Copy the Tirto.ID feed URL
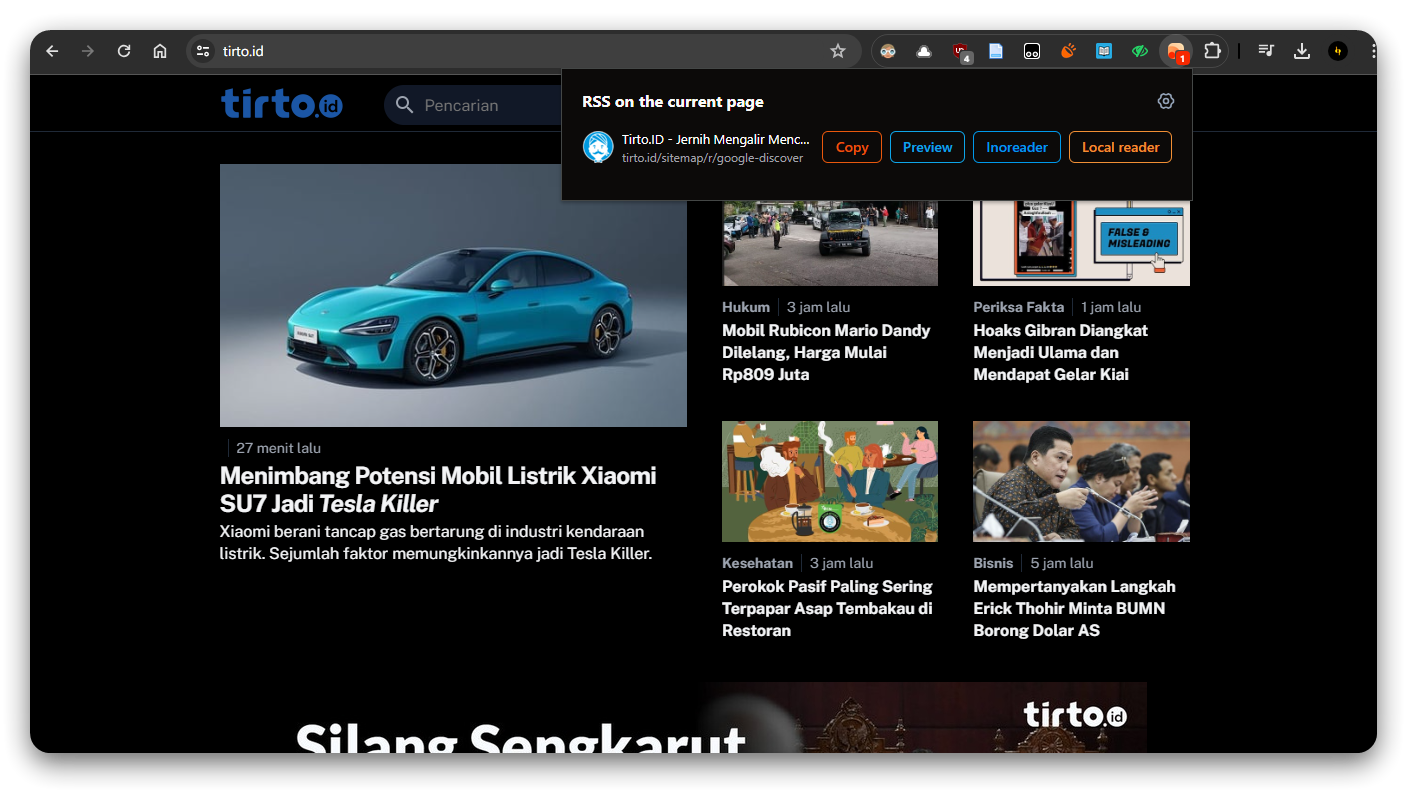 [x=852, y=147]
